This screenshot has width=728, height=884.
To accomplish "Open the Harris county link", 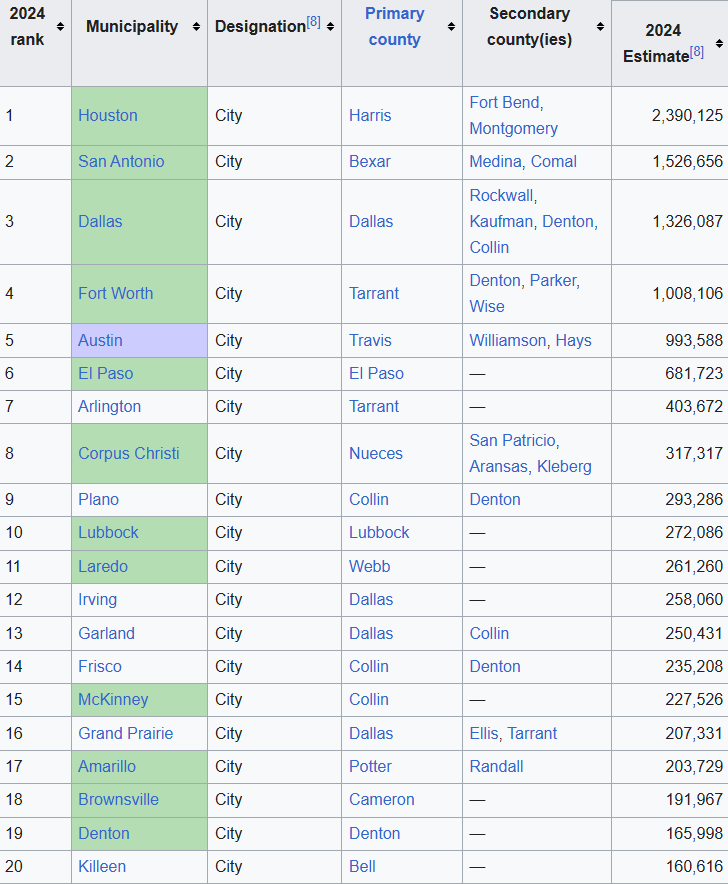I will 370,116.
